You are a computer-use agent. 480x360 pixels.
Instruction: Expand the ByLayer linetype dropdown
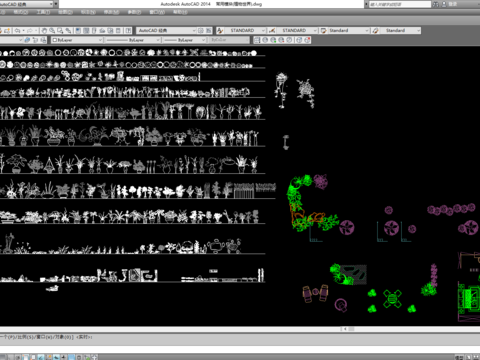pyautogui.click(x=133, y=40)
